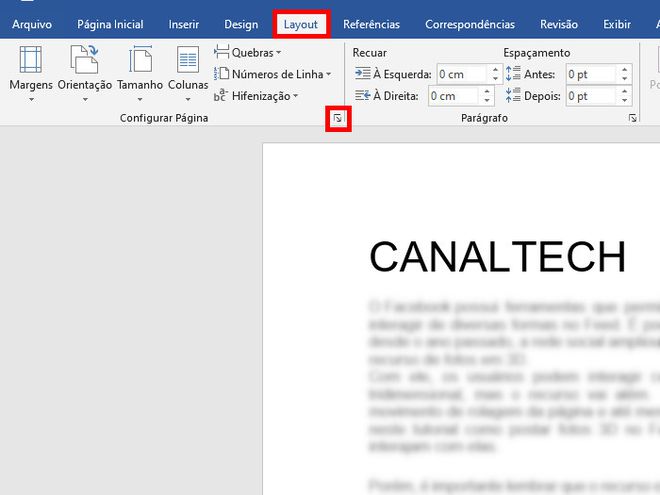
Task: Click the Antes spacing value field
Action: click(591, 74)
